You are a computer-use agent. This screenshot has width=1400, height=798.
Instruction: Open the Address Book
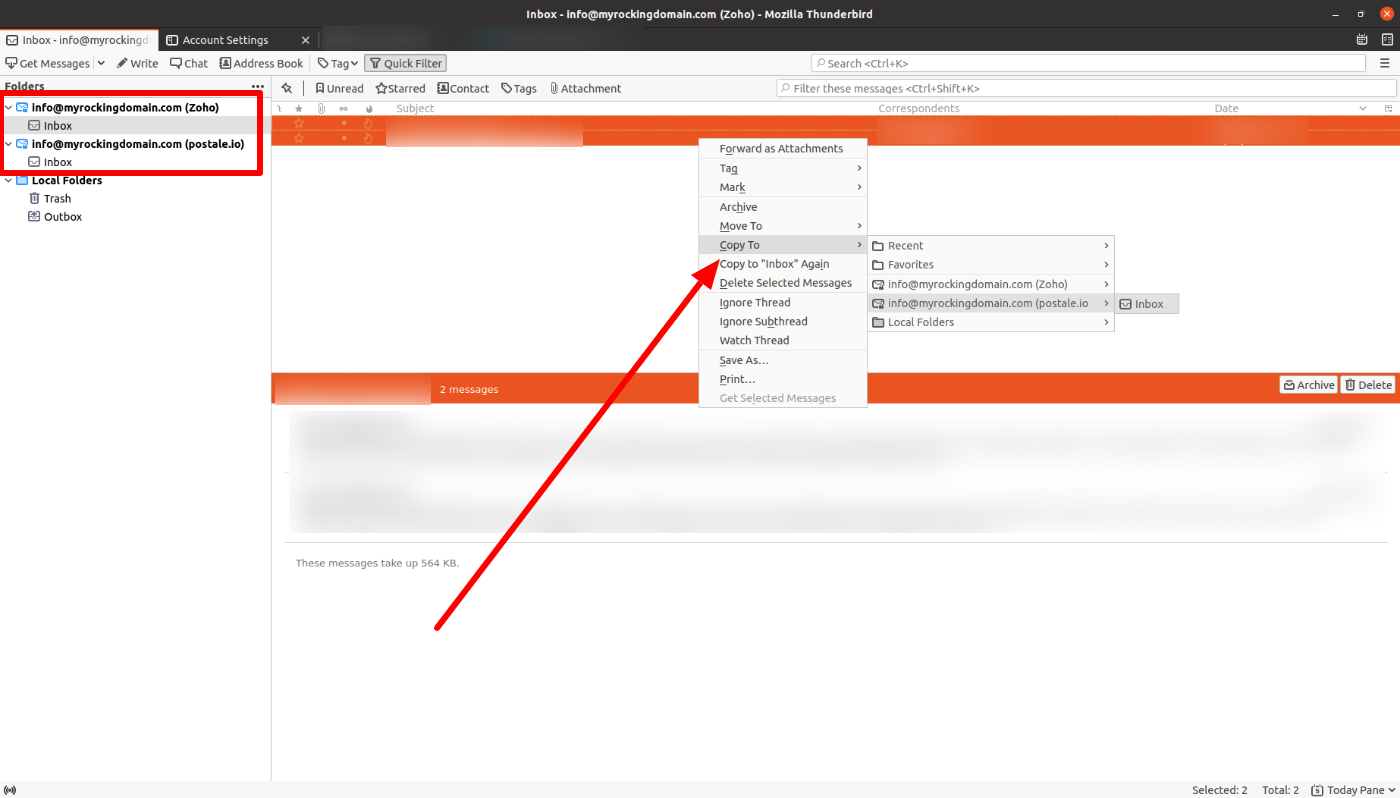coord(261,63)
